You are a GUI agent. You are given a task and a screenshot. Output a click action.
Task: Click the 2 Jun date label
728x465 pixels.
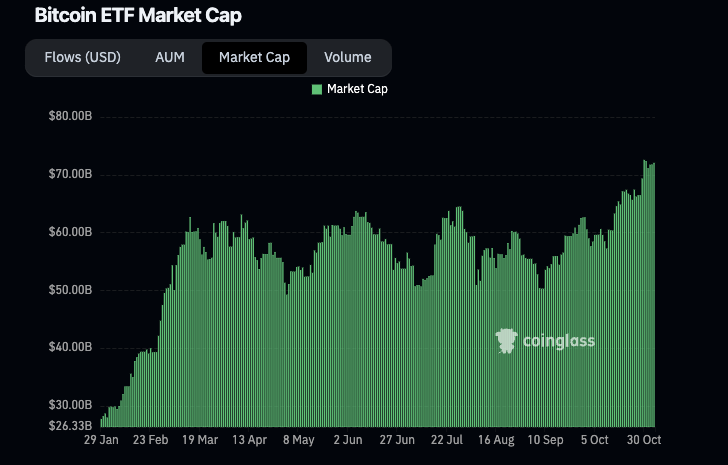click(347, 439)
